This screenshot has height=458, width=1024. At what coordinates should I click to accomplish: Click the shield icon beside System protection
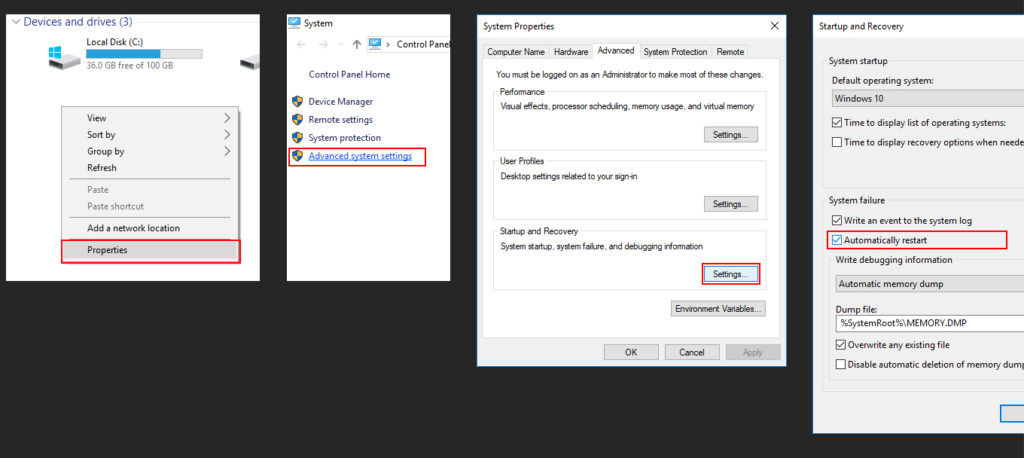click(x=297, y=137)
